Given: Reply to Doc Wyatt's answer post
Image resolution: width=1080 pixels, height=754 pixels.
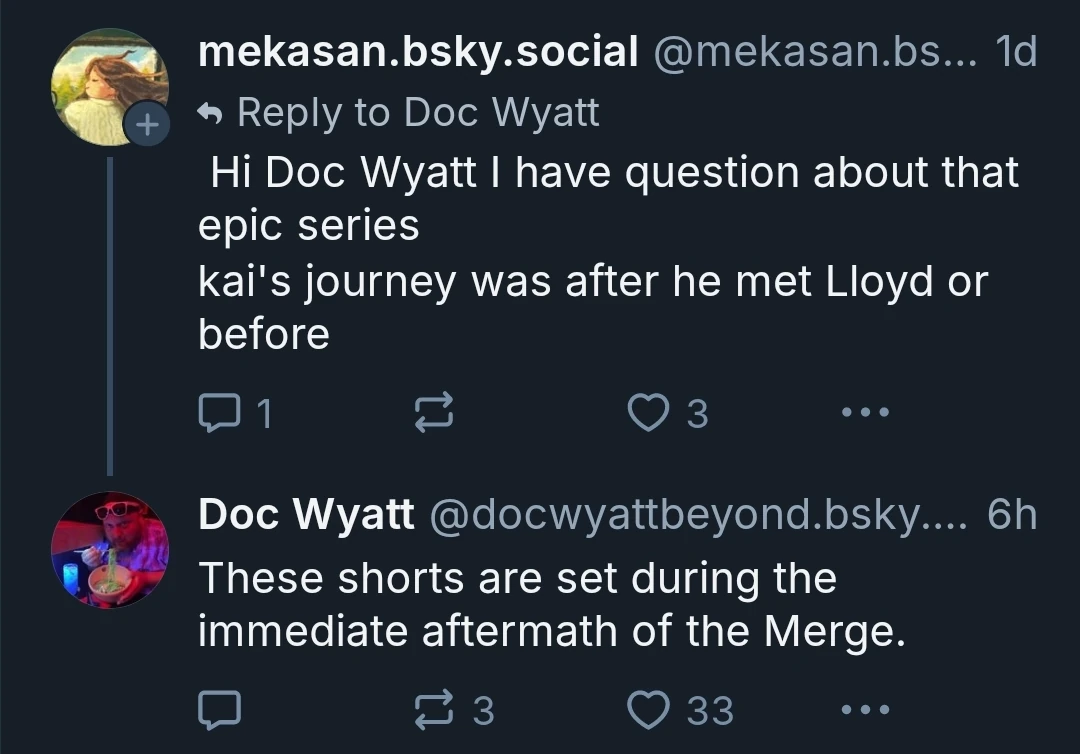Looking at the screenshot, I should [218, 710].
